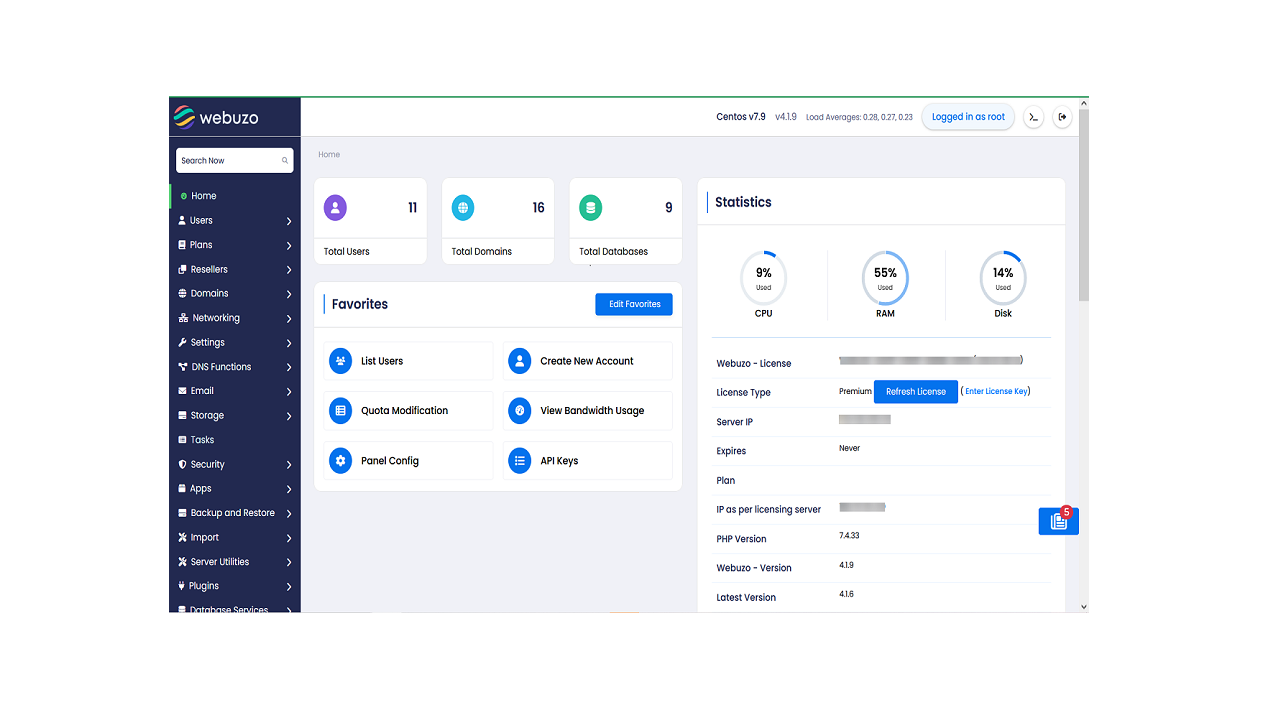Viewport: 1280px width, 720px height.
Task: Click the page vertical scrollbar
Action: click(x=1084, y=204)
